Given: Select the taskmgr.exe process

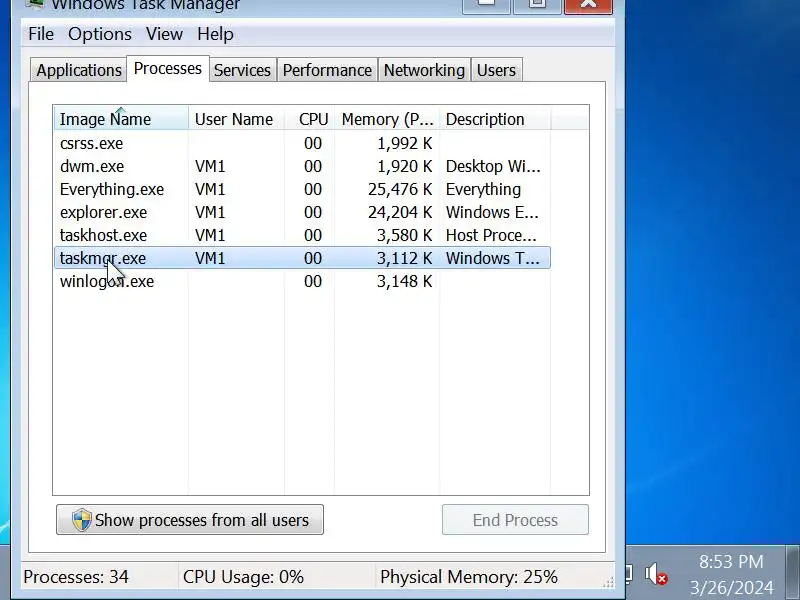Looking at the screenshot, I should pos(302,258).
